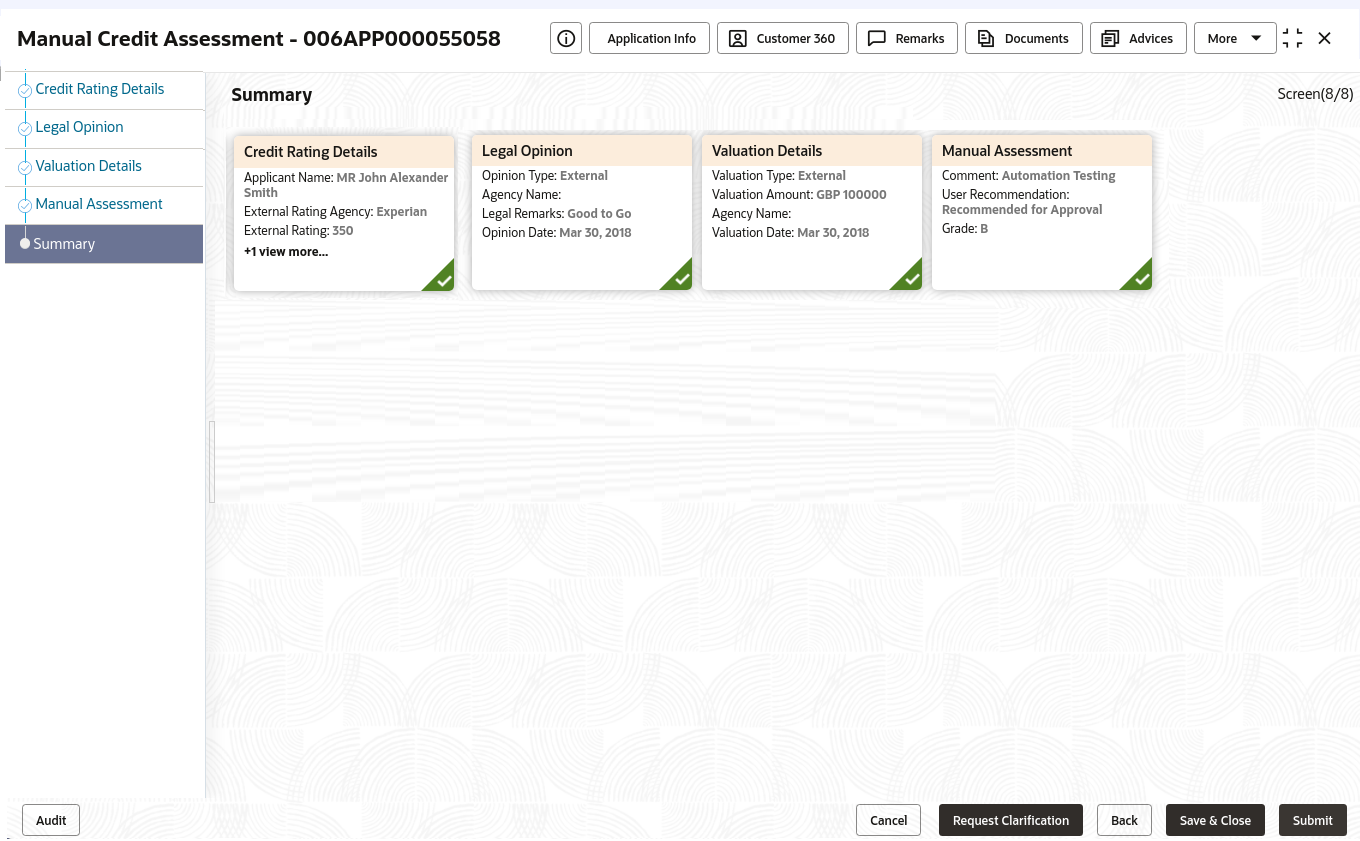Click Request Clarification button
This screenshot has width=1360, height=841.
pyautogui.click(x=1011, y=820)
